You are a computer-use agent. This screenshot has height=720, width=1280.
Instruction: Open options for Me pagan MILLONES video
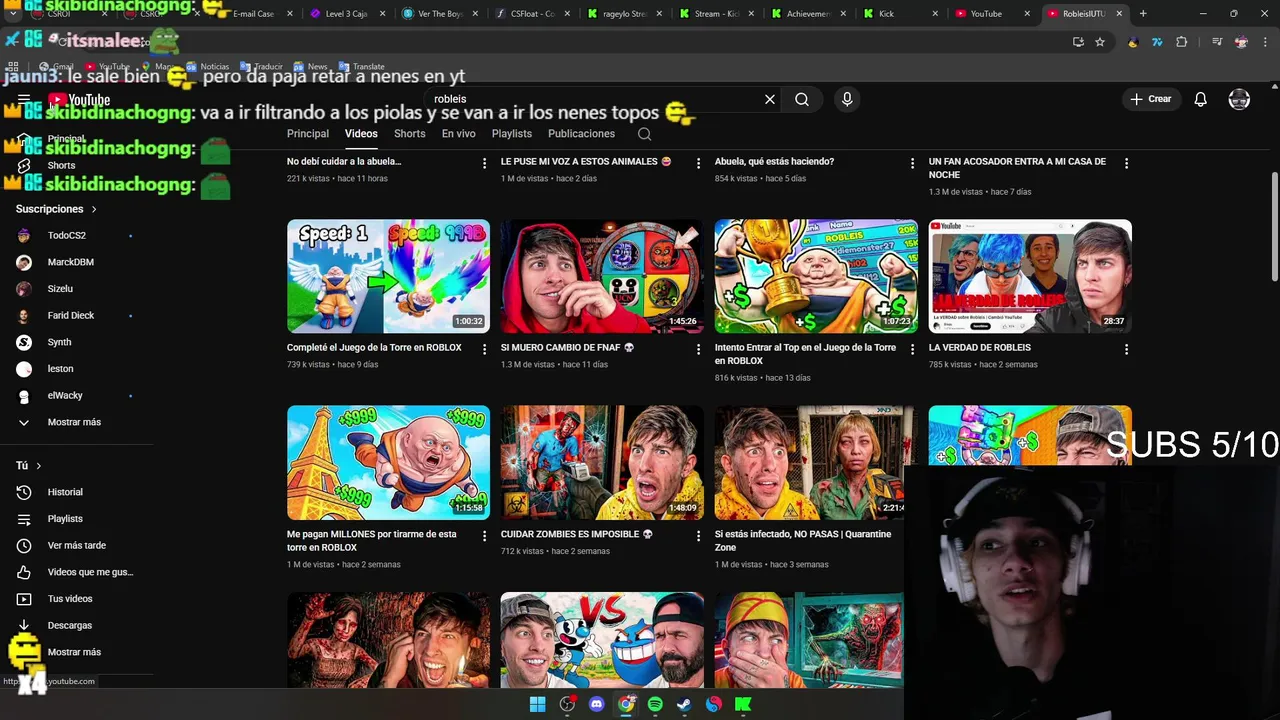485,536
